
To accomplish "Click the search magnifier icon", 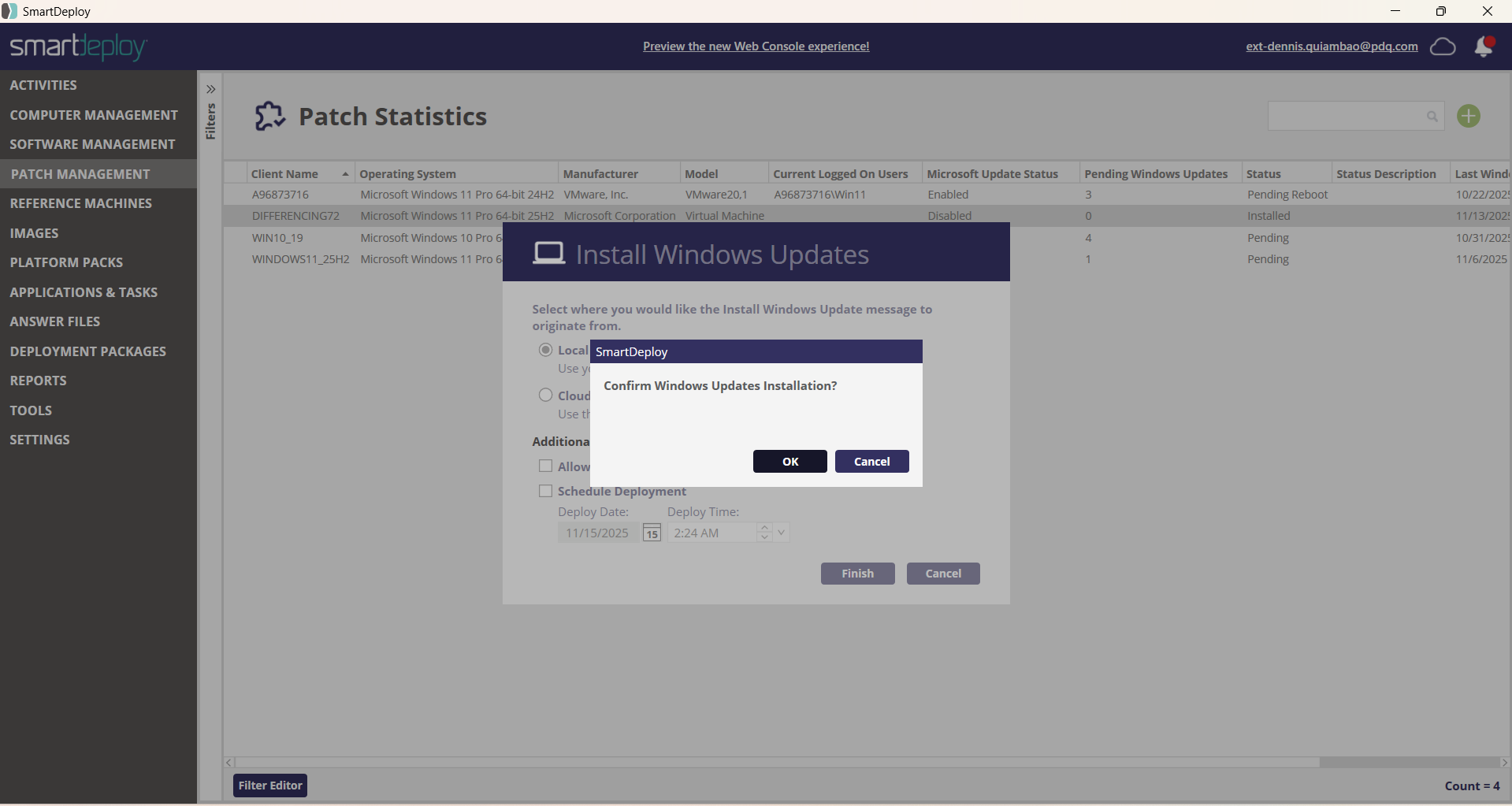I will click(x=1432, y=117).
